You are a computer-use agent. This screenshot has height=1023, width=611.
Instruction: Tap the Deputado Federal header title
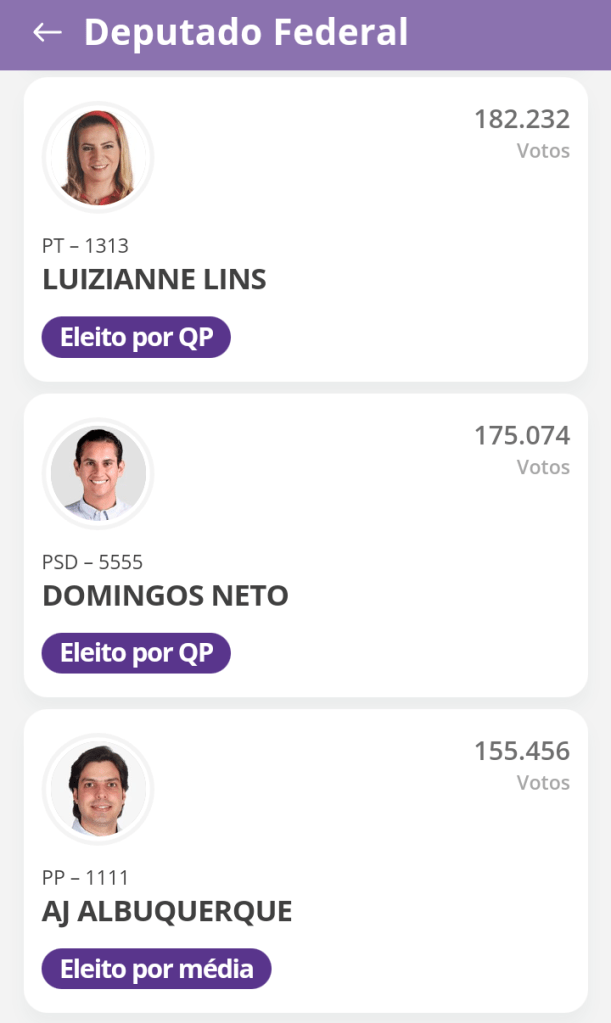point(246,33)
